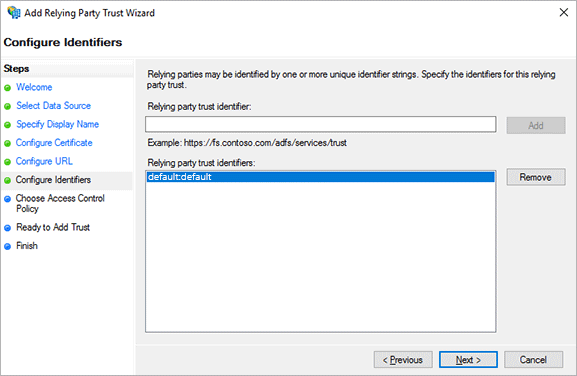The height and width of the screenshot is (376, 577).
Task: Focus the Relying party trust identifier field
Action: tap(321, 124)
